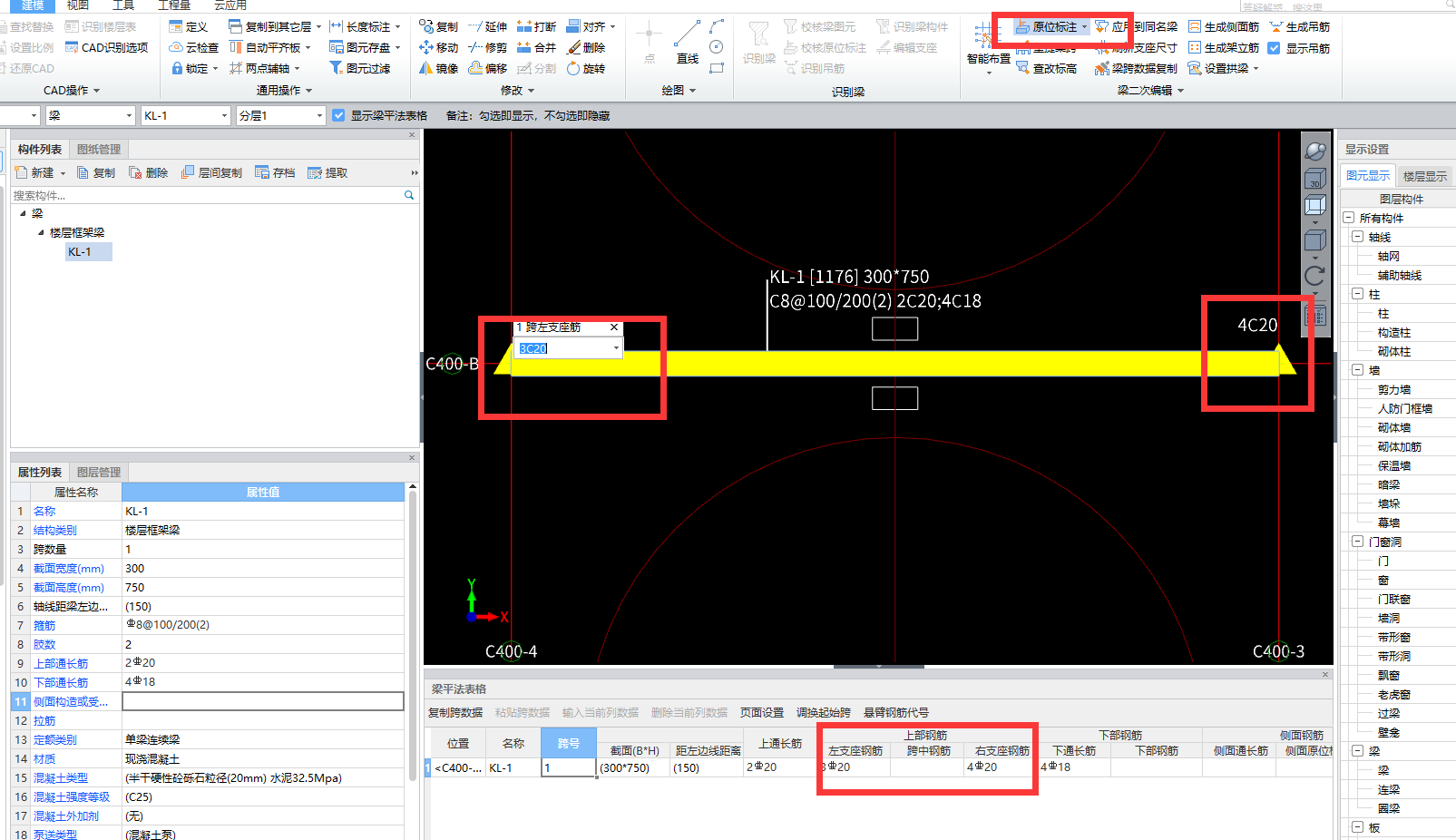
Task: Select the 移动 move tool
Action: 438,47
